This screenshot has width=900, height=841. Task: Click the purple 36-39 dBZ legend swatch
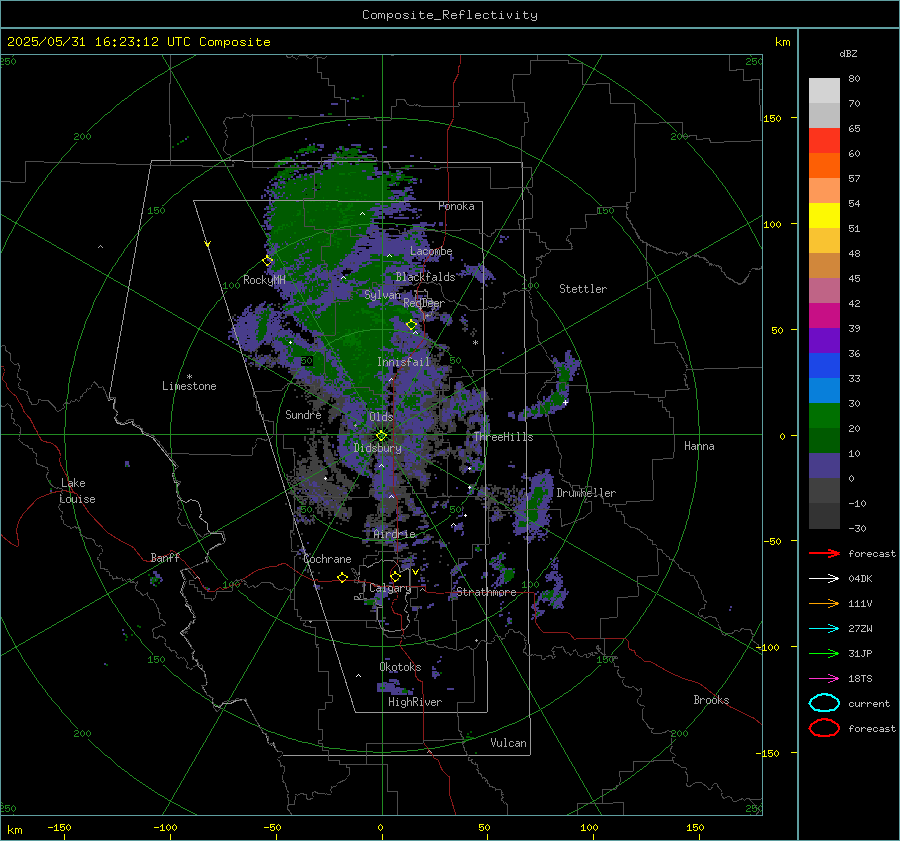point(824,340)
